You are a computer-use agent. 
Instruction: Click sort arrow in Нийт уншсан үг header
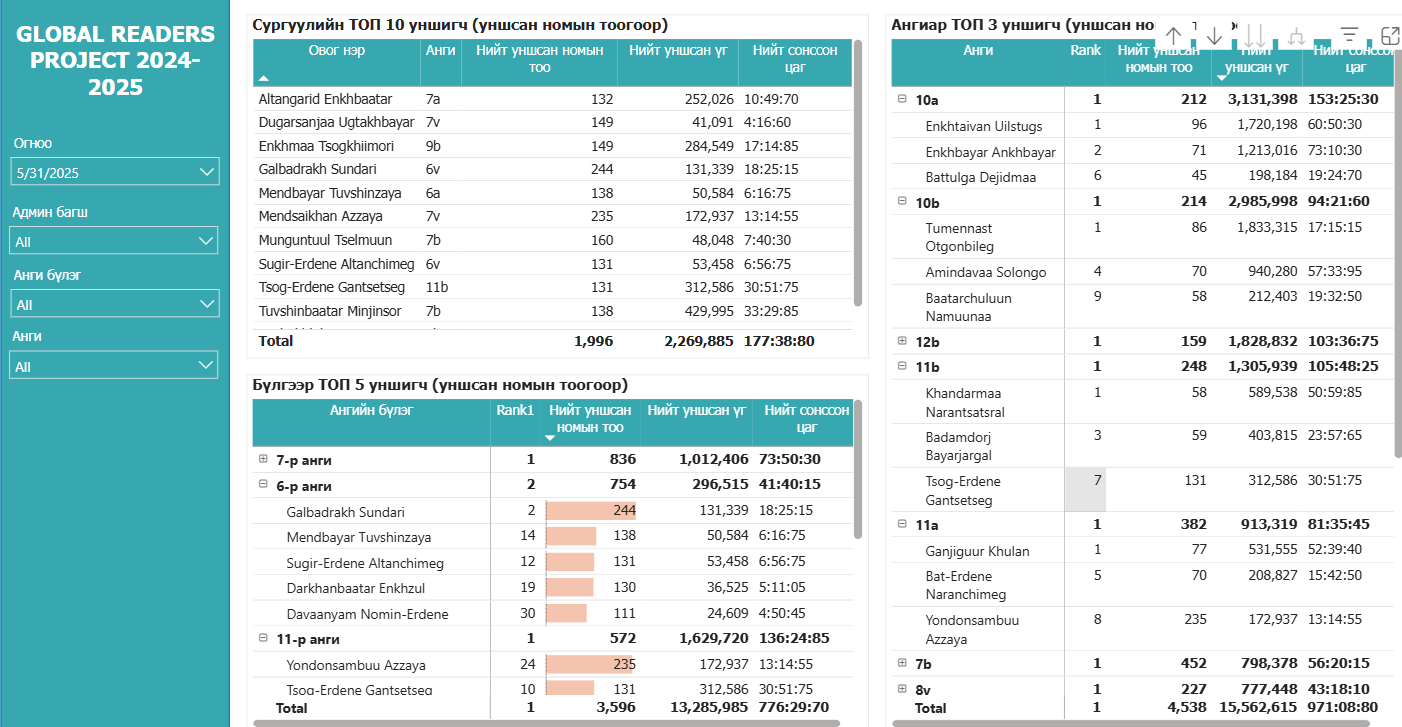(1219, 77)
